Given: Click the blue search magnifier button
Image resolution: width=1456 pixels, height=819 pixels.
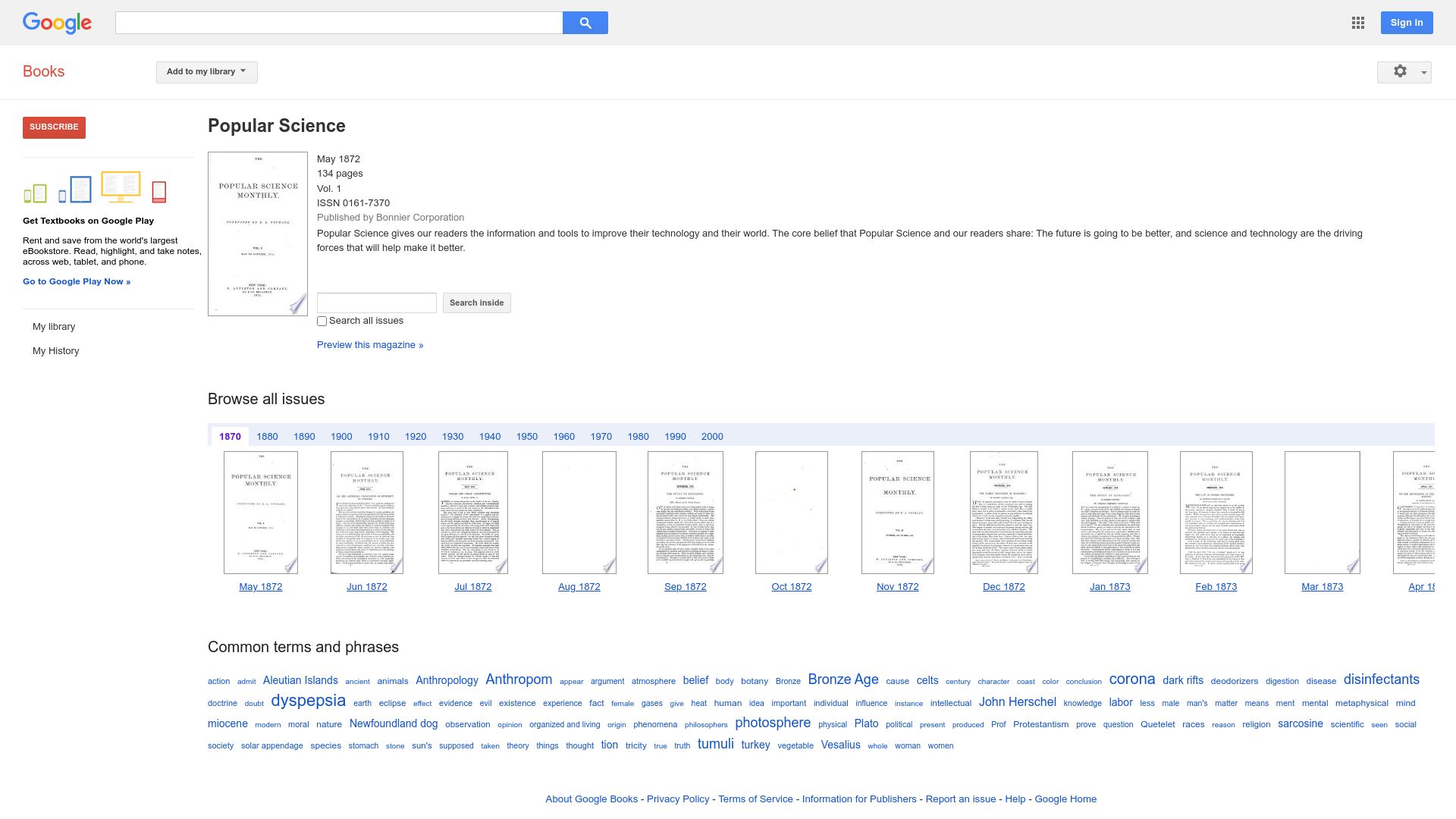Looking at the screenshot, I should [x=585, y=23].
